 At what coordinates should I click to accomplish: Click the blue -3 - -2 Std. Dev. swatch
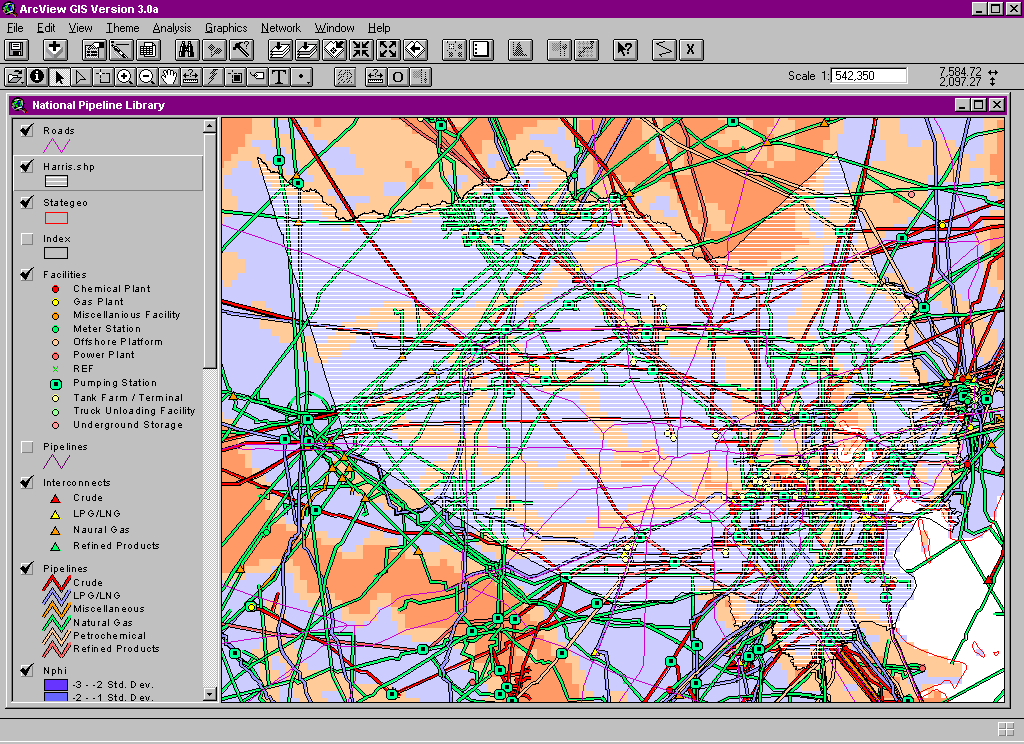(56, 685)
